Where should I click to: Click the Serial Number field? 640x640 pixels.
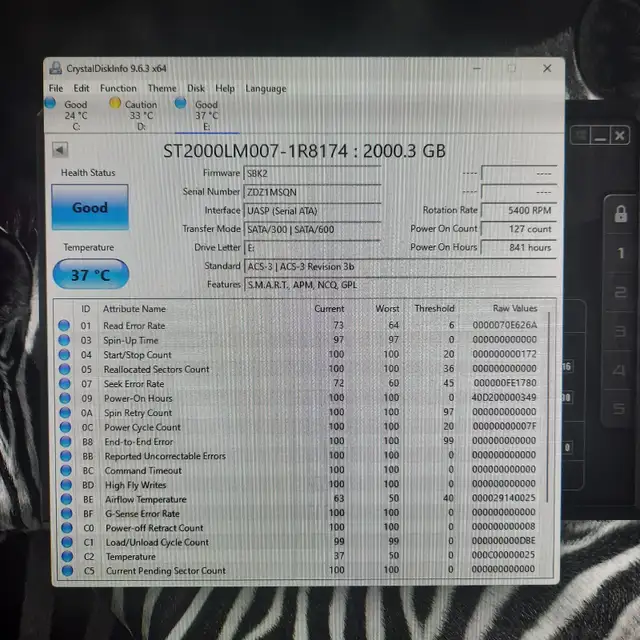click(312, 192)
